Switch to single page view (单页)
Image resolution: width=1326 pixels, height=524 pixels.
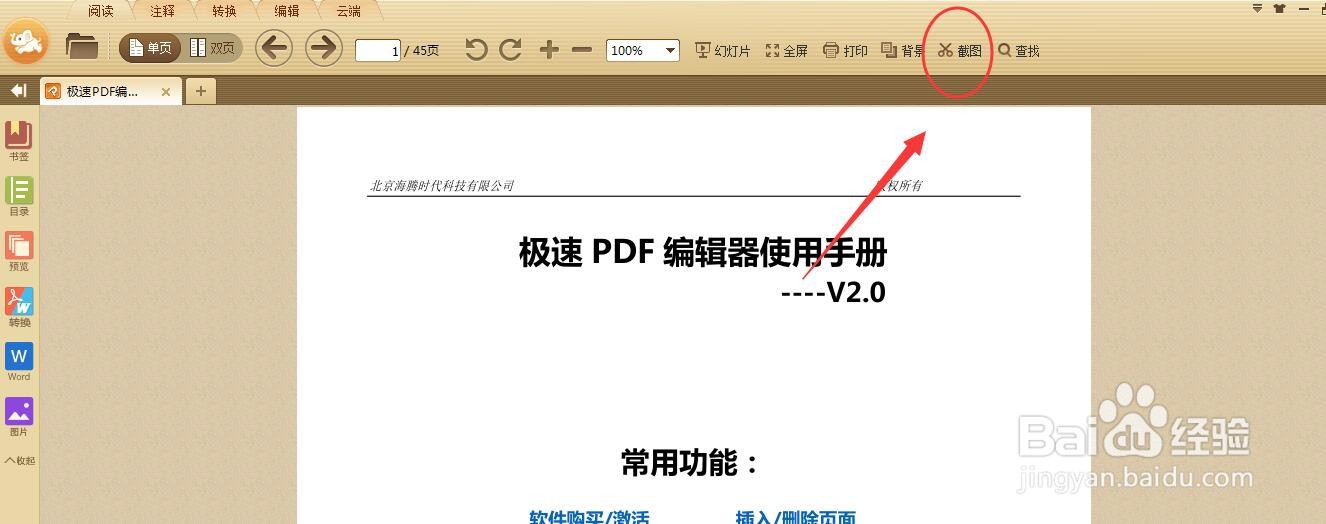click(x=150, y=48)
